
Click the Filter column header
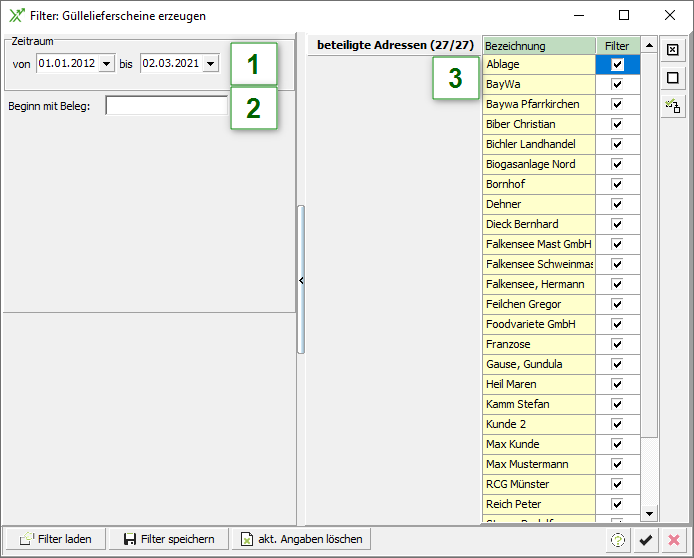617,46
